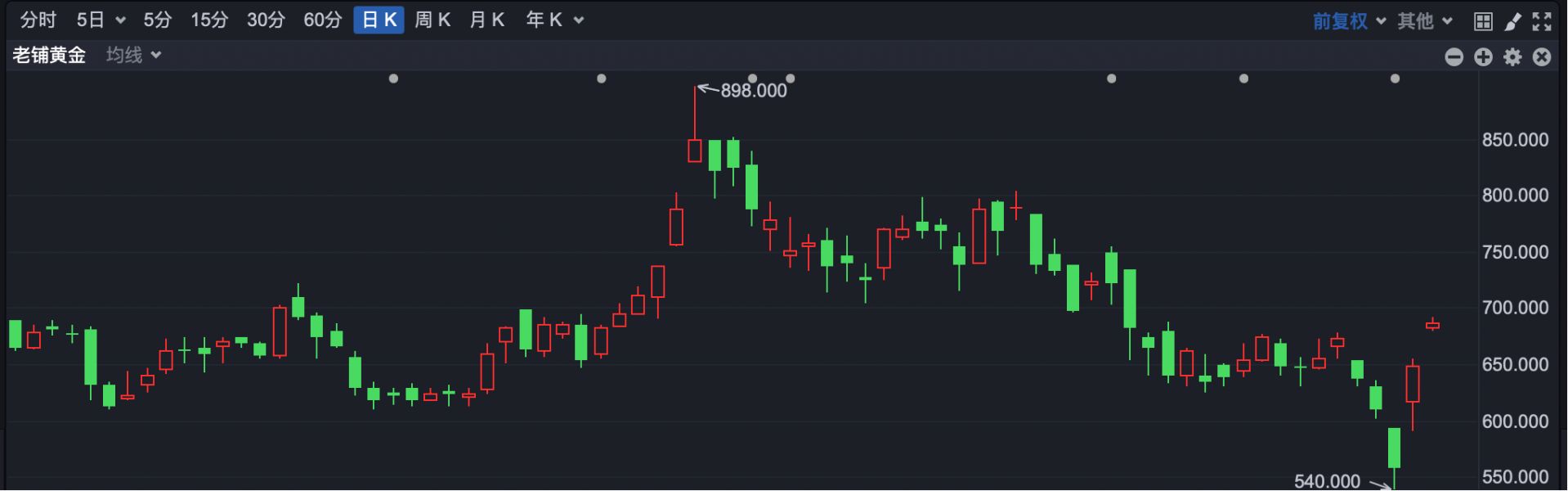Click the 年K yearly chart option
The width and height of the screenshot is (1568, 491).
tap(554, 20)
